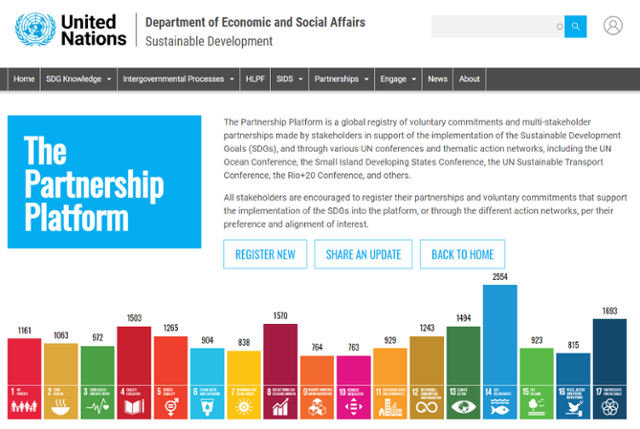Open the News menu item

437,79
